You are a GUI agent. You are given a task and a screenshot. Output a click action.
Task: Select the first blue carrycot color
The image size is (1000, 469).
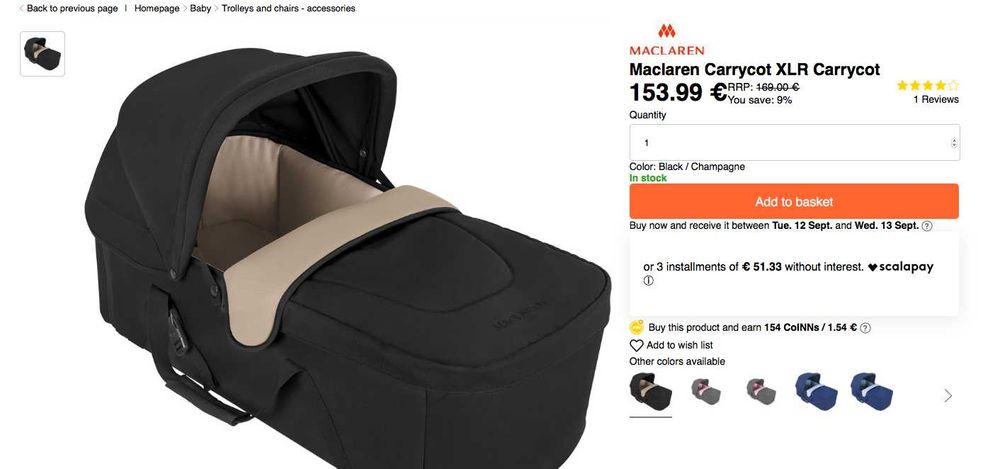click(816, 391)
